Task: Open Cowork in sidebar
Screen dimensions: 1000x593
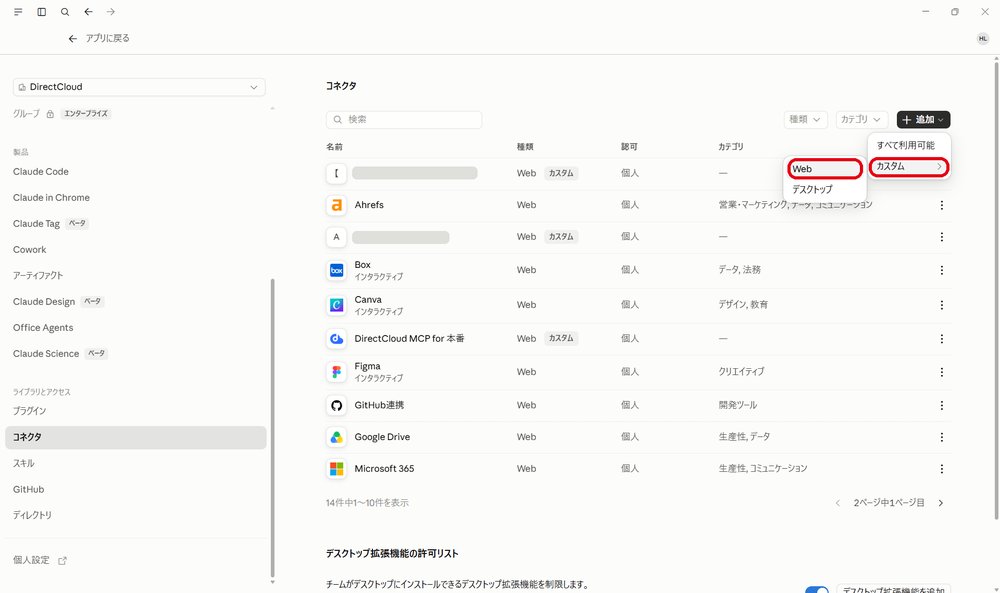Action: tap(29, 250)
